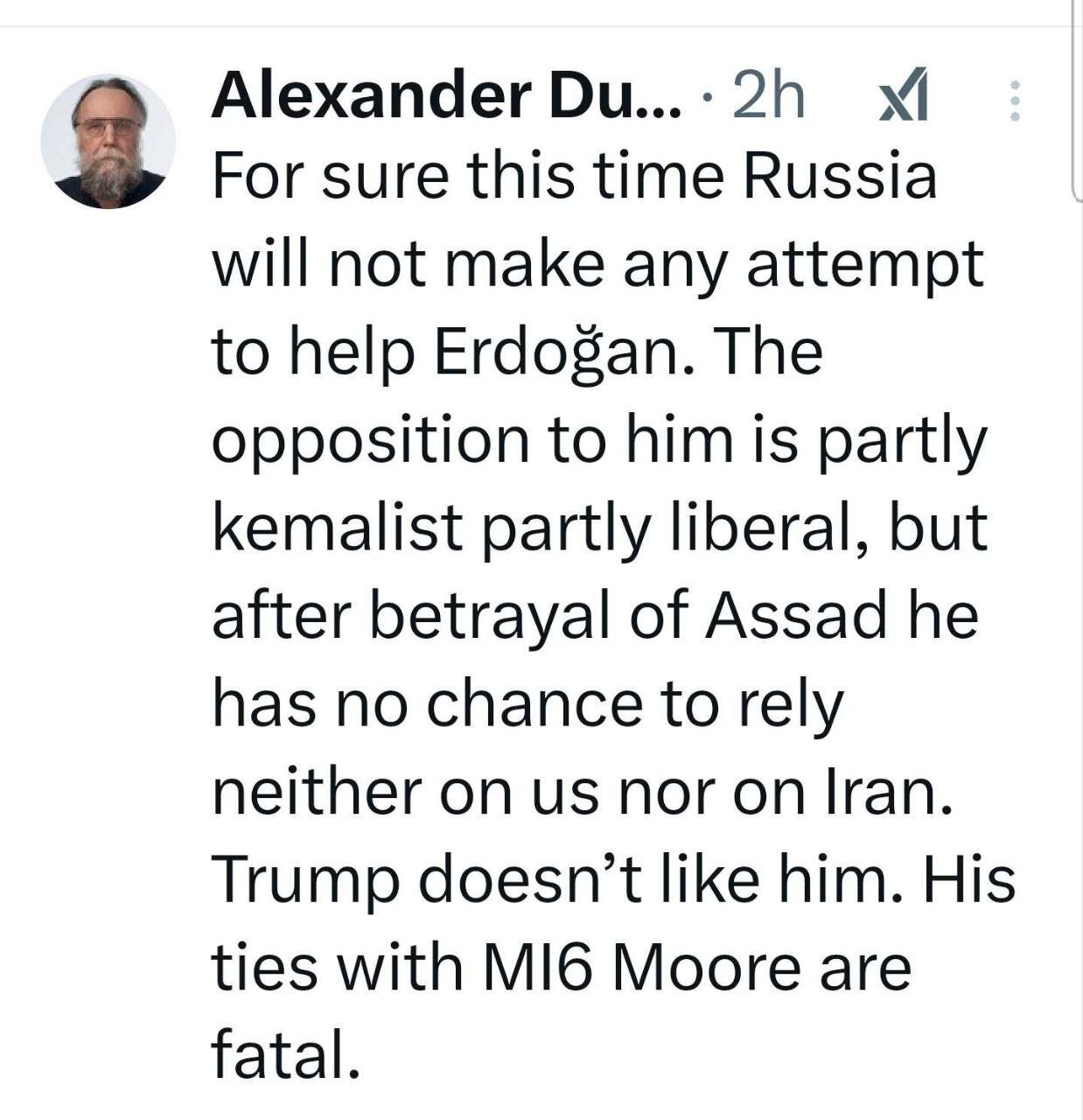Click the word "fatal." ending the post
This screenshot has height=1120, width=1083.
point(285,1056)
